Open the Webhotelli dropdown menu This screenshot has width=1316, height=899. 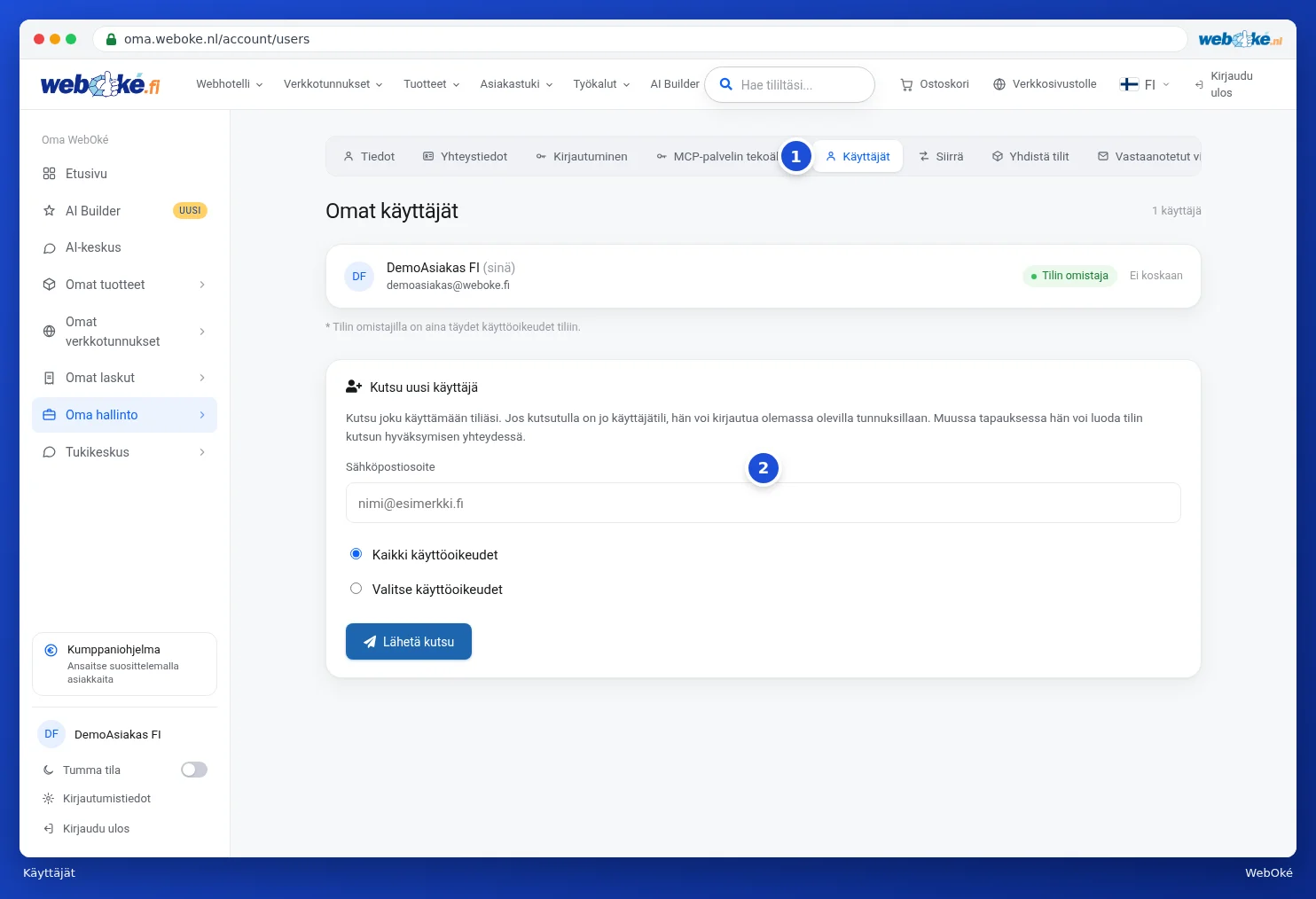[230, 84]
